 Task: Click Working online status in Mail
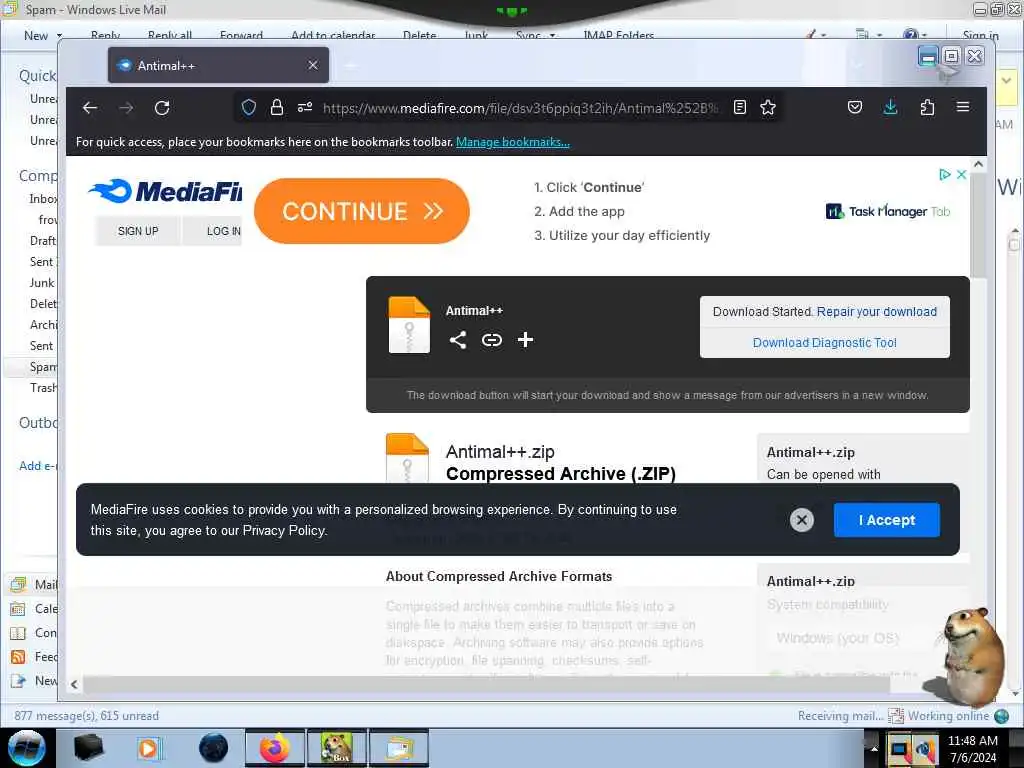click(x=948, y=716)
